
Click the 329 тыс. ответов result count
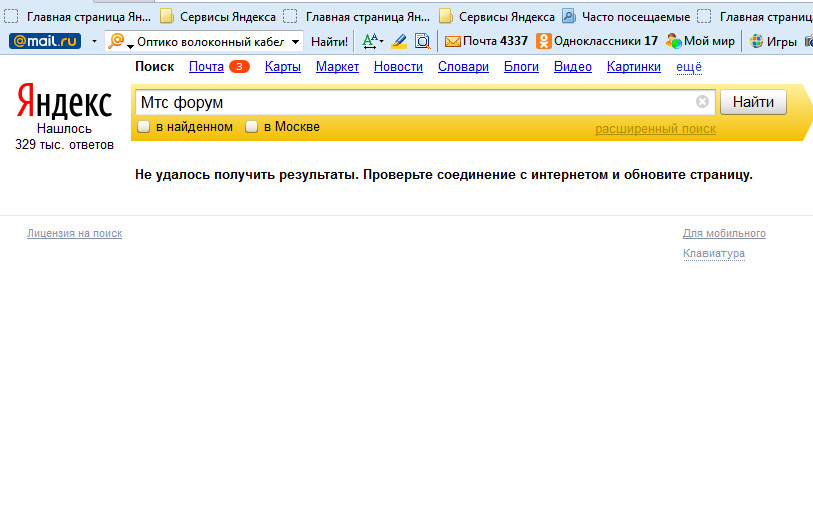64,145
